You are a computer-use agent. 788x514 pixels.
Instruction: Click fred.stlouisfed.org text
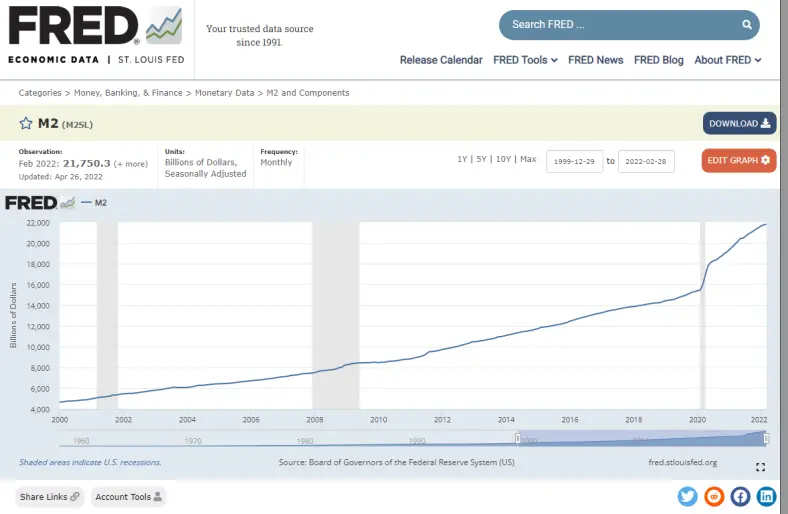682,462
